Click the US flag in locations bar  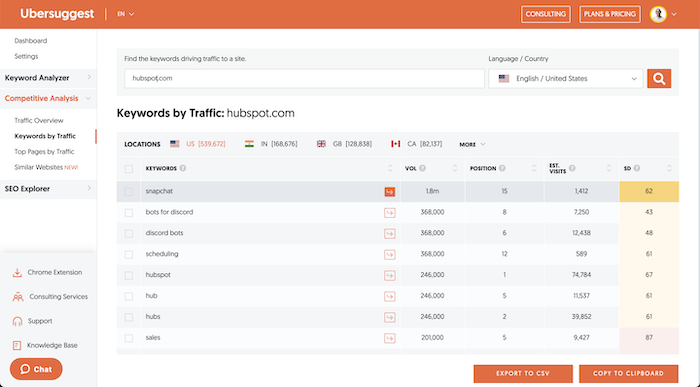point(175,144)
